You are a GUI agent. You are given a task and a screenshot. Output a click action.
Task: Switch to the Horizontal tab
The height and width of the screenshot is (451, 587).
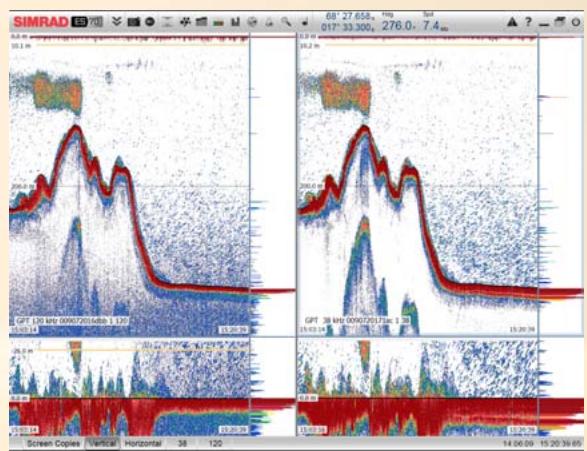coord(143,444)
